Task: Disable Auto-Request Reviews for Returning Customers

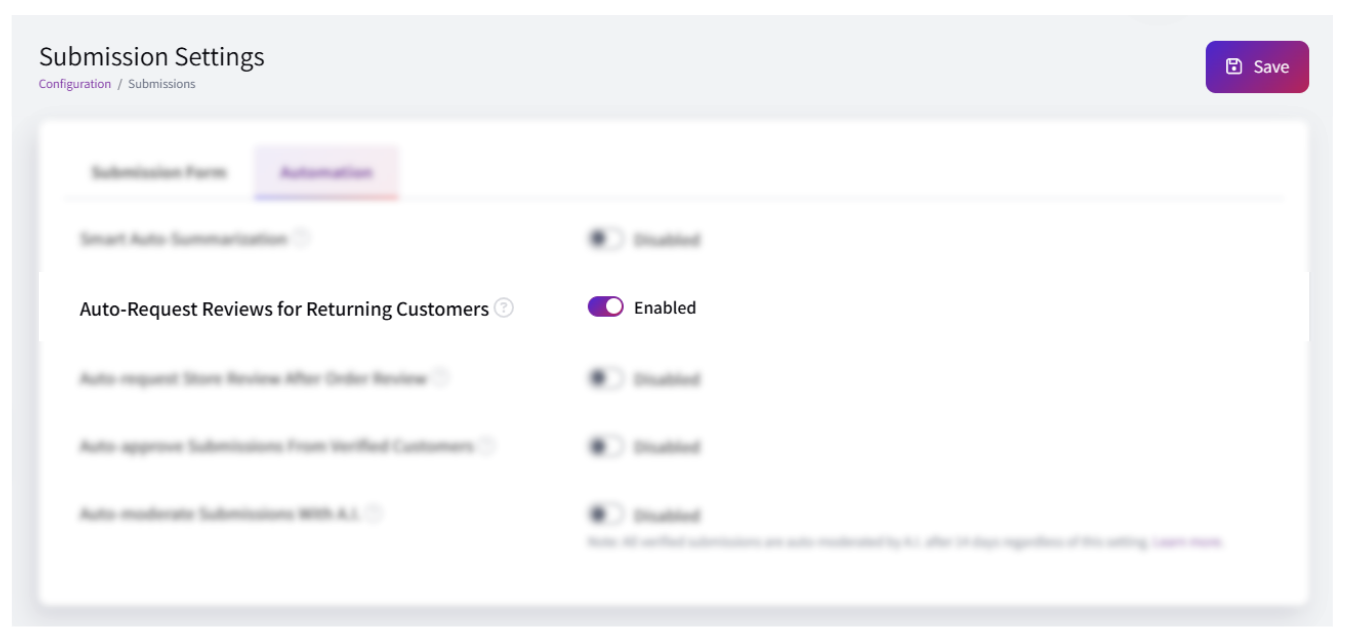Action: click(606, 307)
